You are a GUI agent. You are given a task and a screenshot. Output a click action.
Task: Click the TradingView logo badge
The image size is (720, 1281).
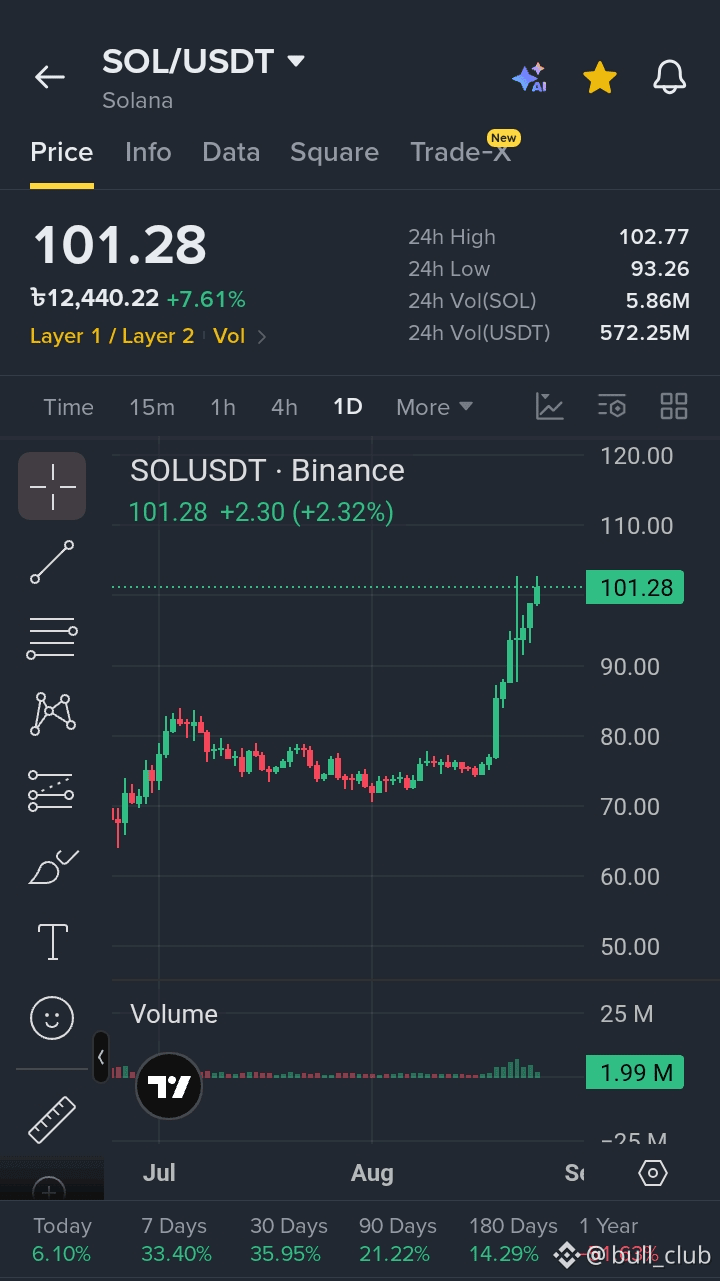click(169, 1086)
